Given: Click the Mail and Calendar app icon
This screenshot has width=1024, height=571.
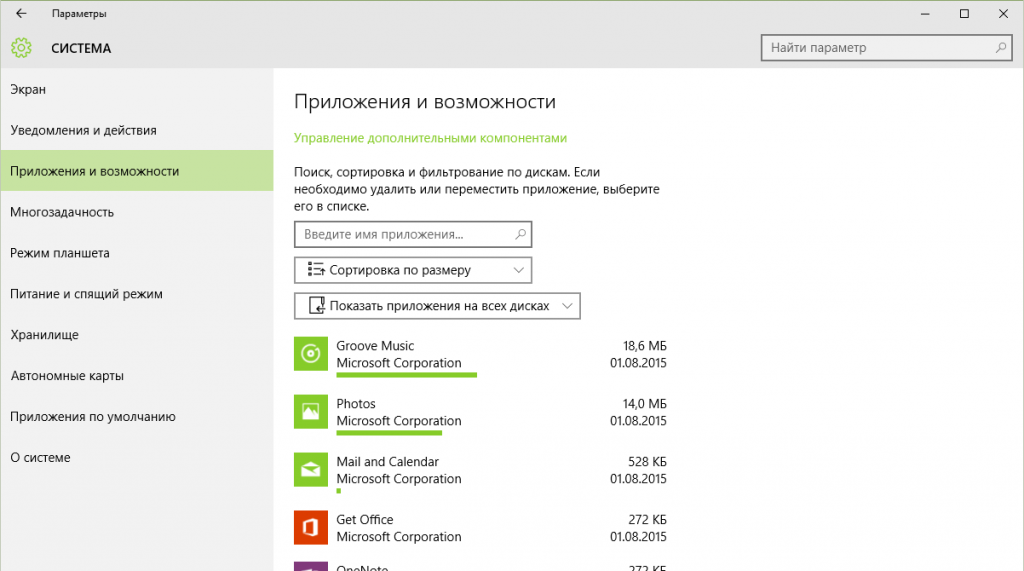Looking at the screenshot, I should [x=311, y=470].
